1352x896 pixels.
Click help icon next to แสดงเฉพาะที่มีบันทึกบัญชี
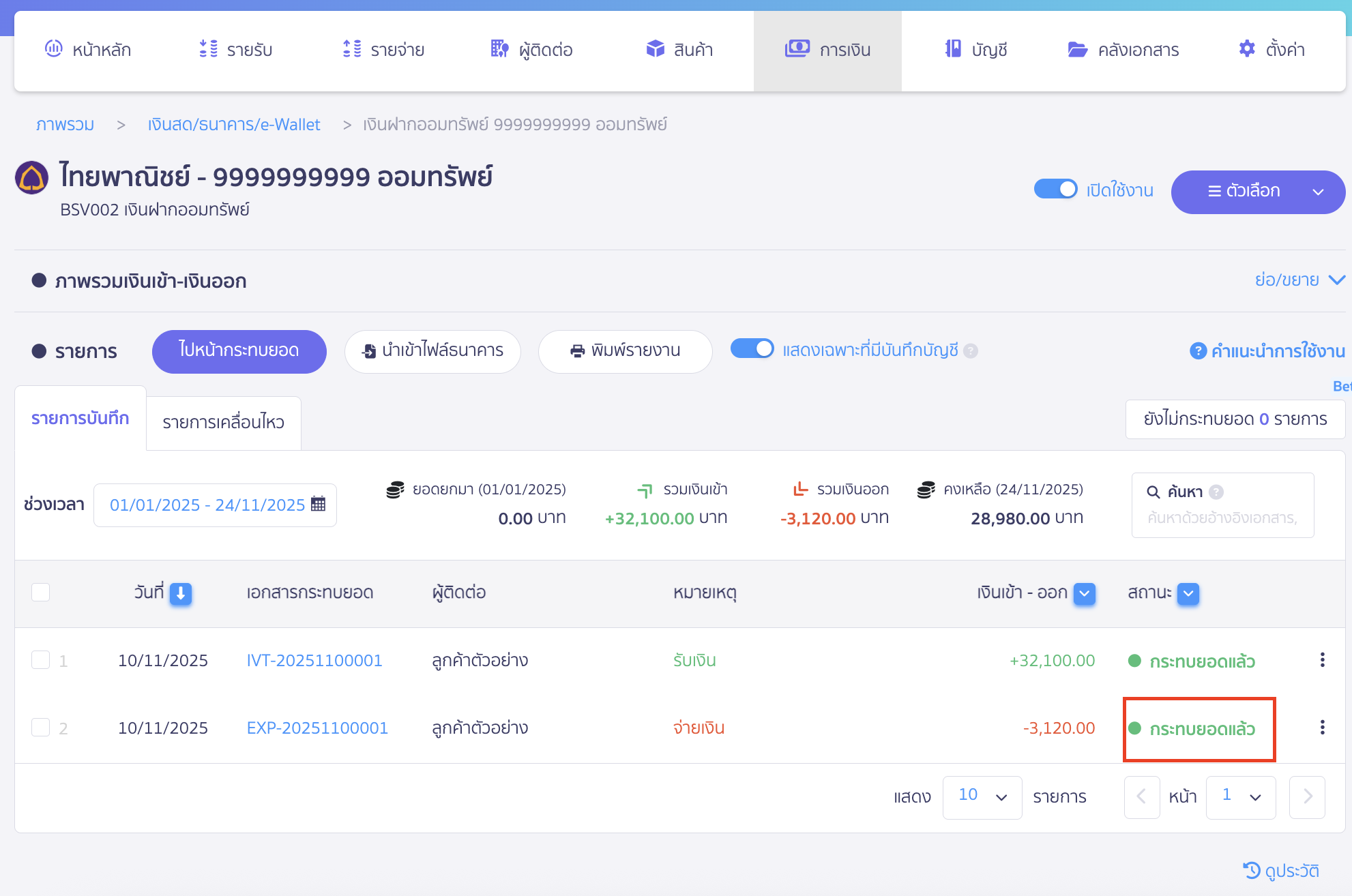click(x=971, y=350)
